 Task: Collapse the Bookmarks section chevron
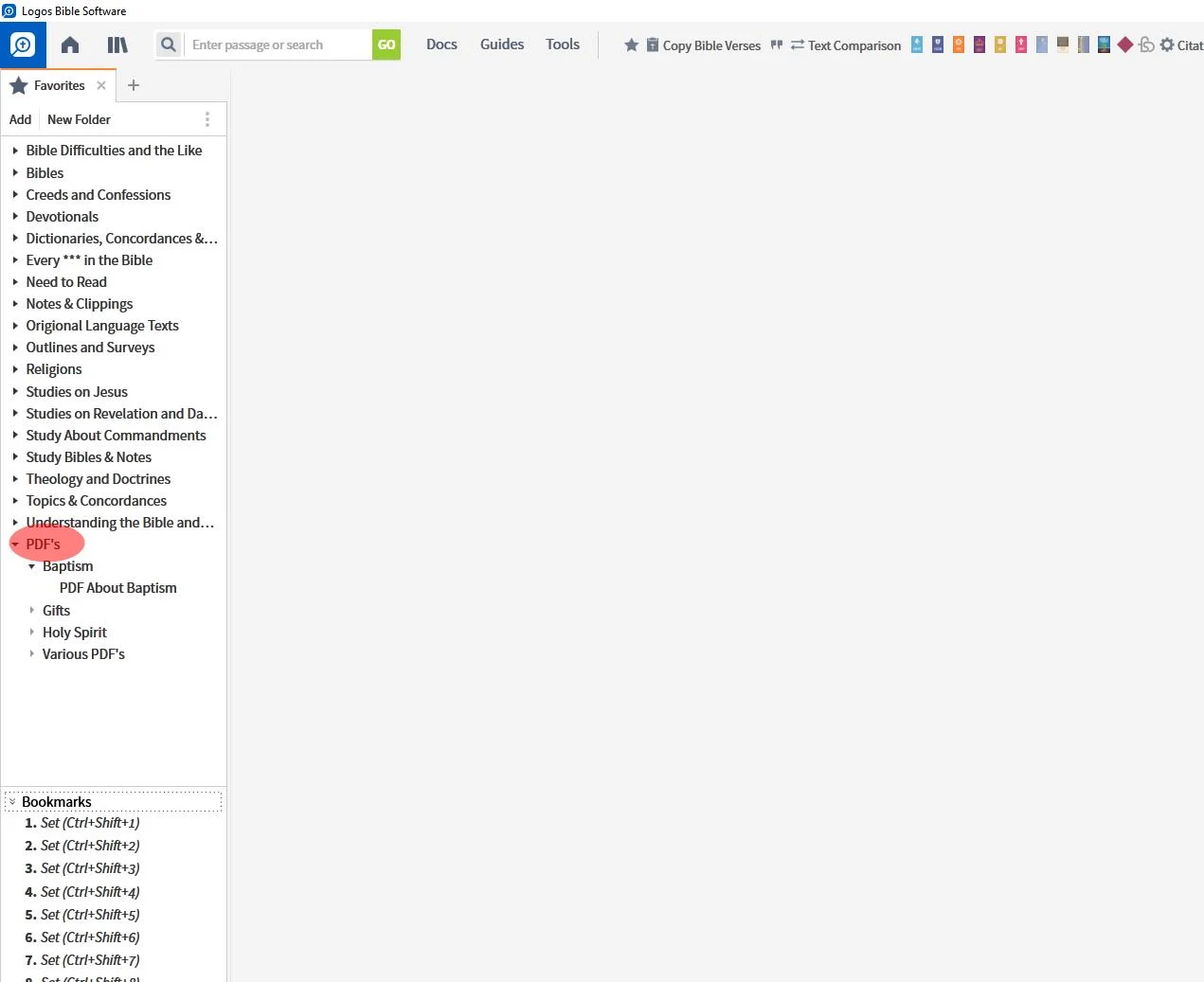[x=12, y=802]
